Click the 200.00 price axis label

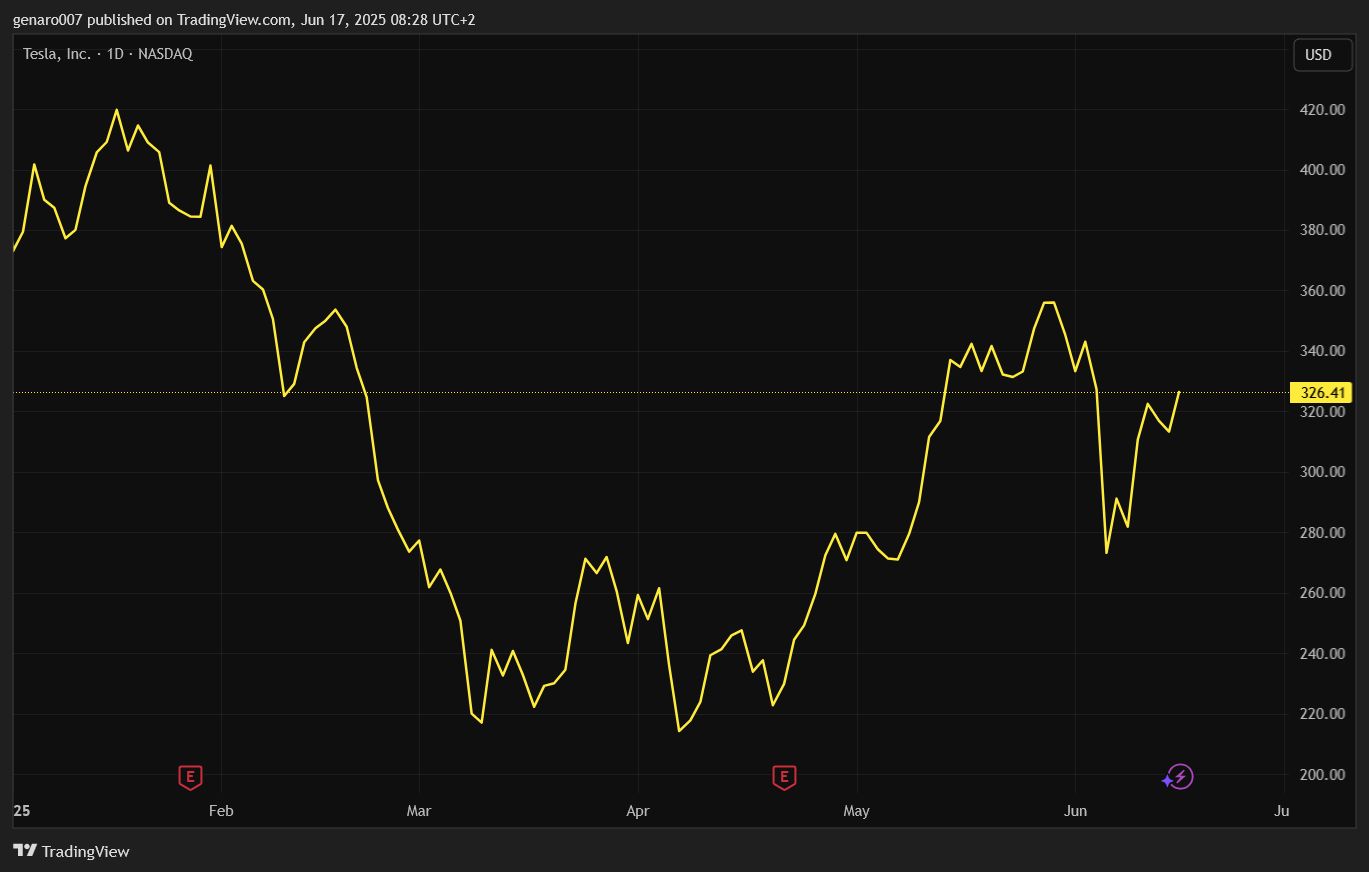(x=1322, y=775)
